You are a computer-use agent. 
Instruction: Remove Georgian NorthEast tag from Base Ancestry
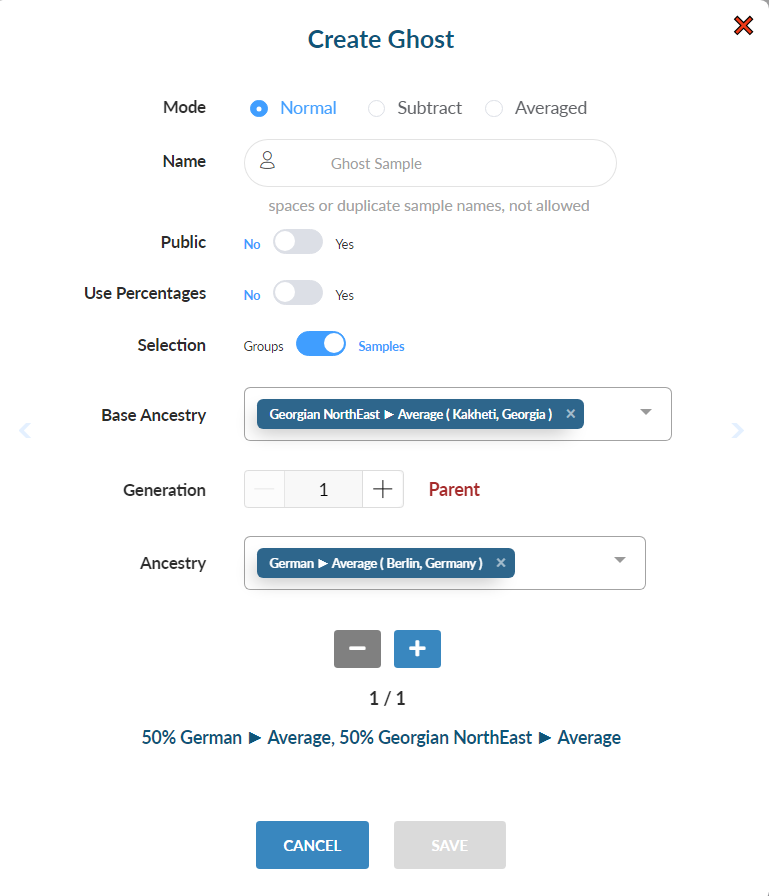[x=570, y=414]
